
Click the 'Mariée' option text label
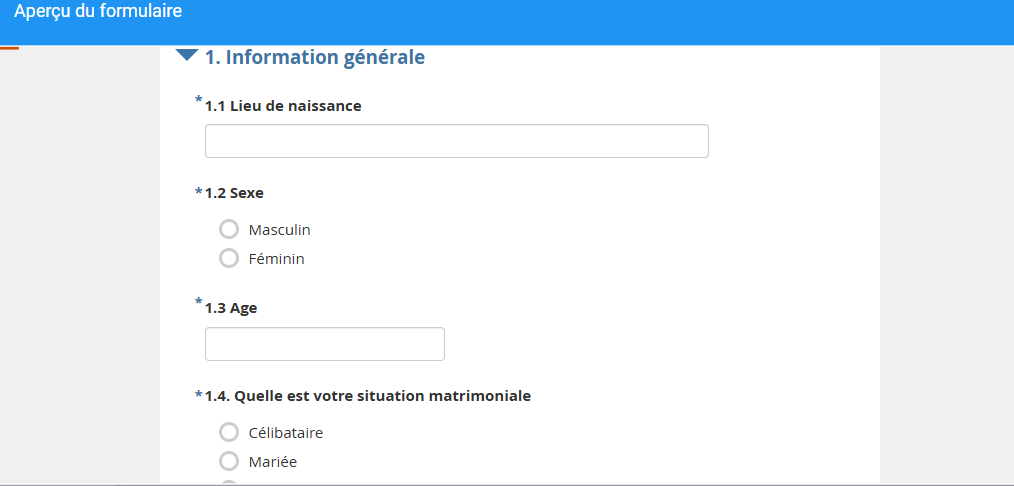tap(273, 461)
